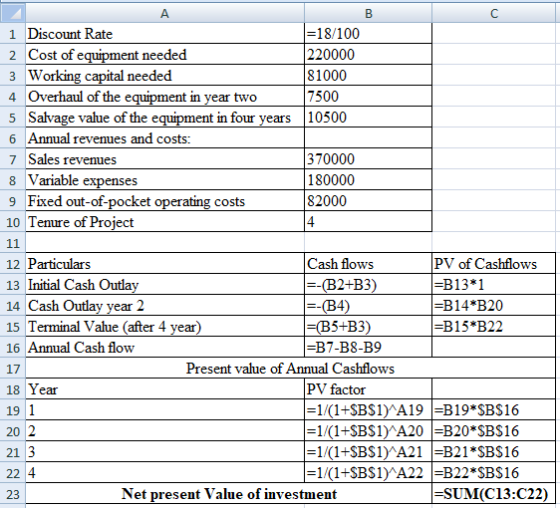Click 'Present value of Annual Cashflows' merged cell
Image resolution: width=560 pixels, height=508 pixels.
[290, 368]
